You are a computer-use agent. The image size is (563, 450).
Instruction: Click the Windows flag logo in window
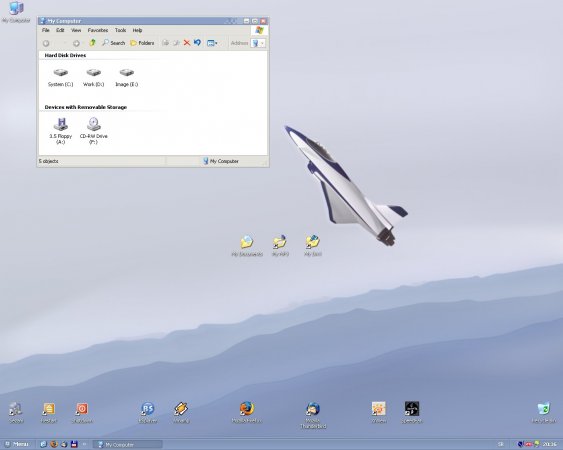click(259, 30)
